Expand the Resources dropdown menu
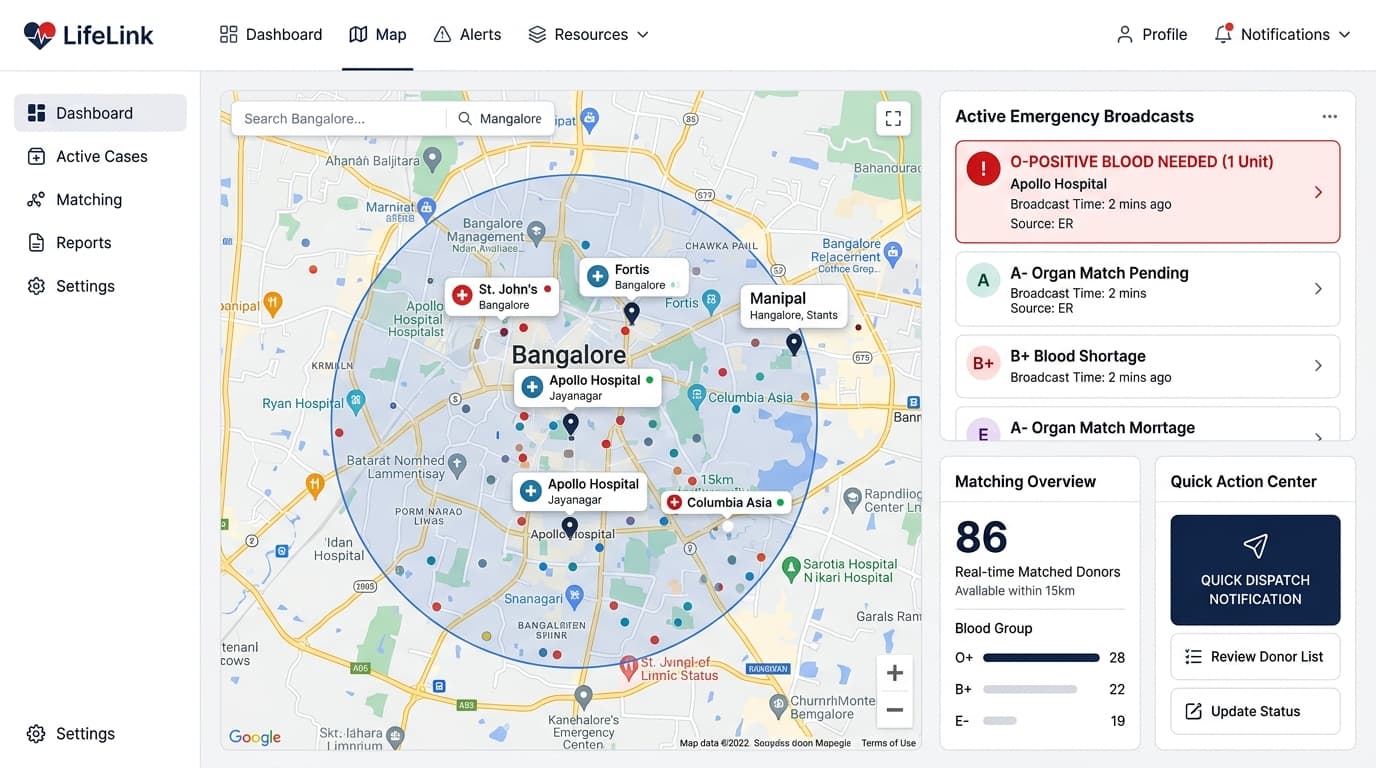1376x768 pixels. coord(589,34)
